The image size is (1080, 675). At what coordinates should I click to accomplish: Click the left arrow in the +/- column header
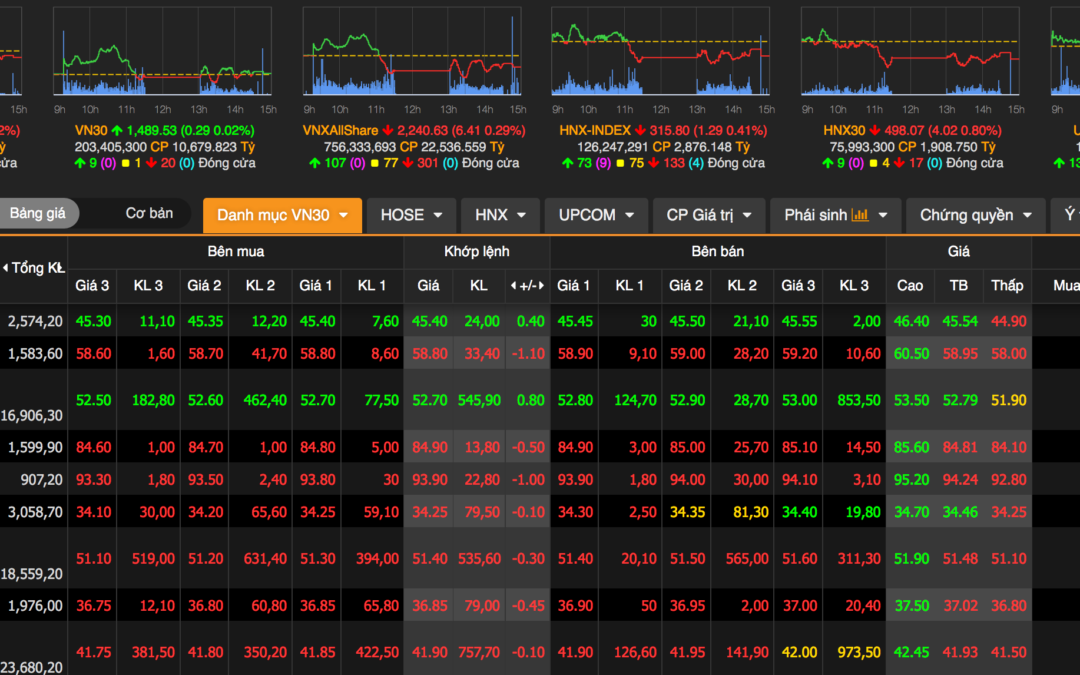(x=514, y=286)
